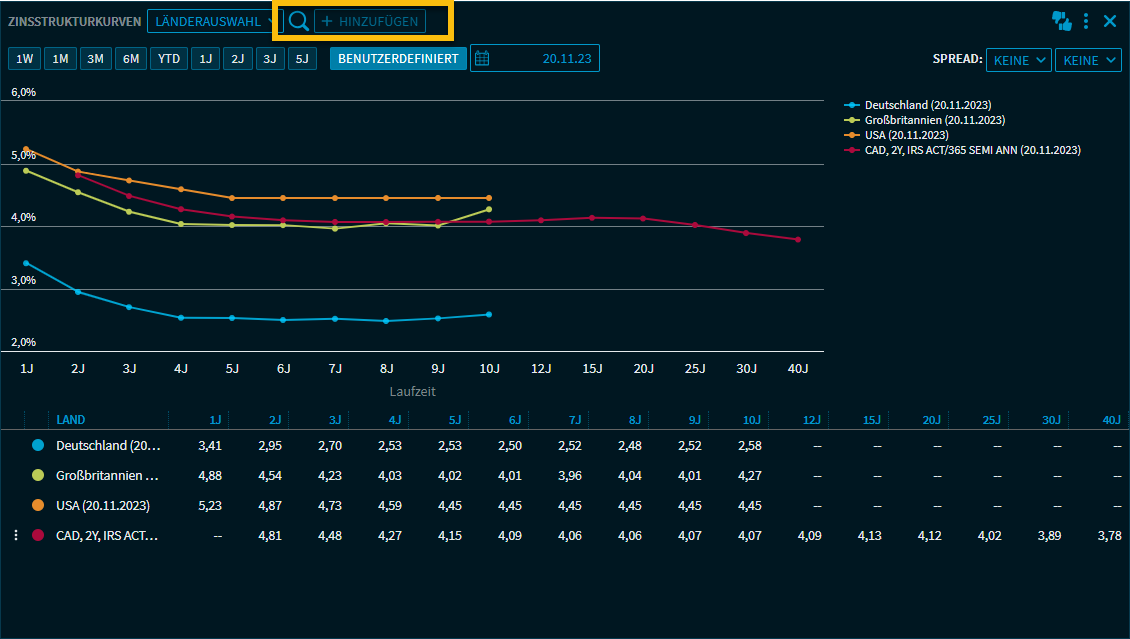
Task: Click the plus icon in Hinzufügen
Action: [327, 21]
